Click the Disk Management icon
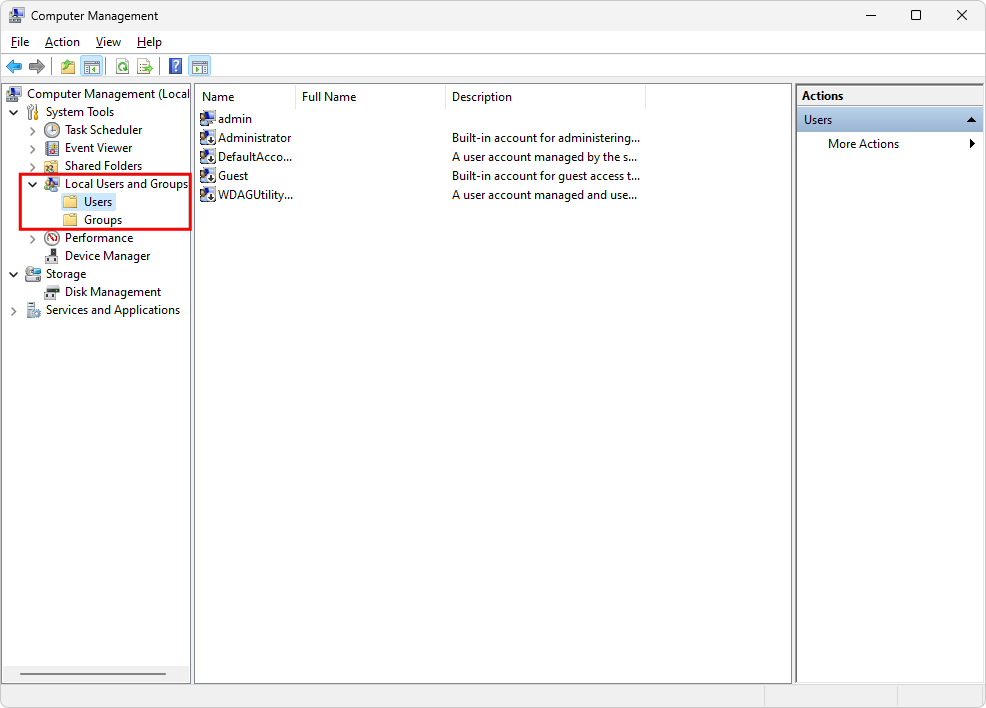This screenshot has width=986, height=708. click(52, 292)
